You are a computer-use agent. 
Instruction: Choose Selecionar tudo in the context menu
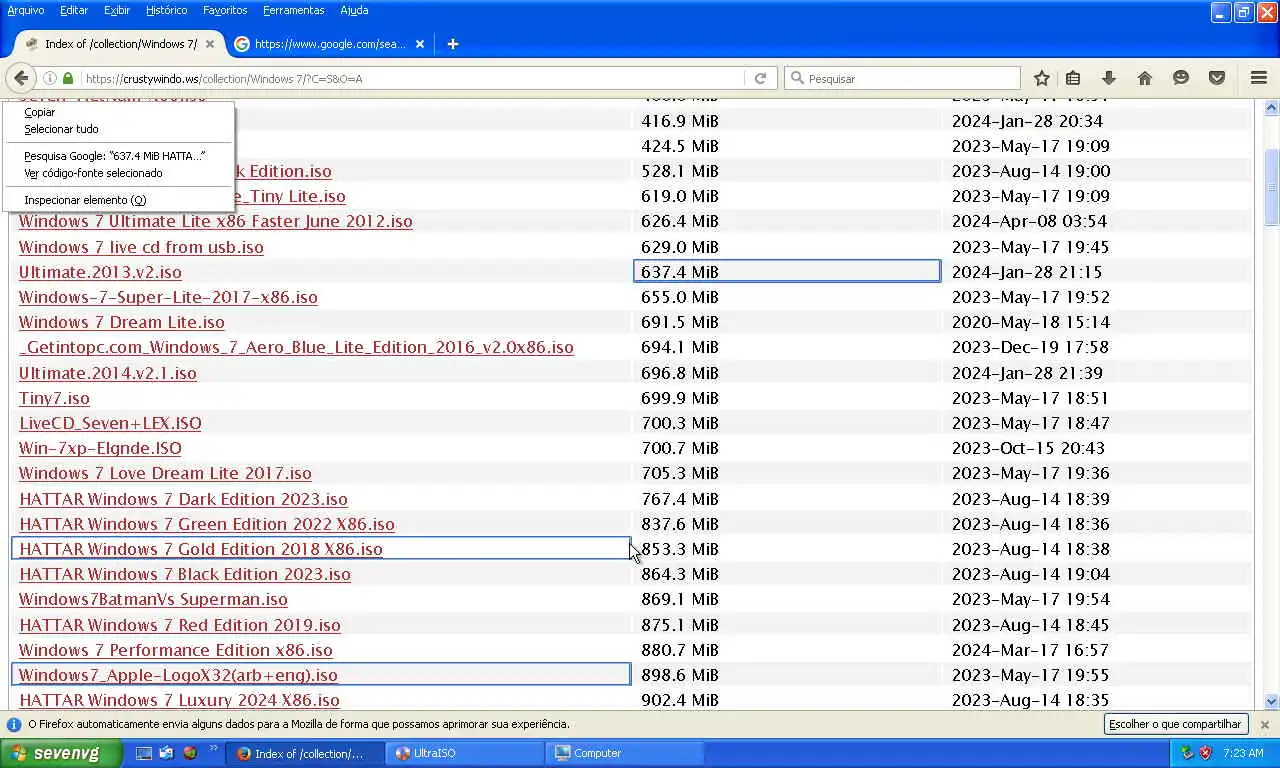tap(118, 129)
